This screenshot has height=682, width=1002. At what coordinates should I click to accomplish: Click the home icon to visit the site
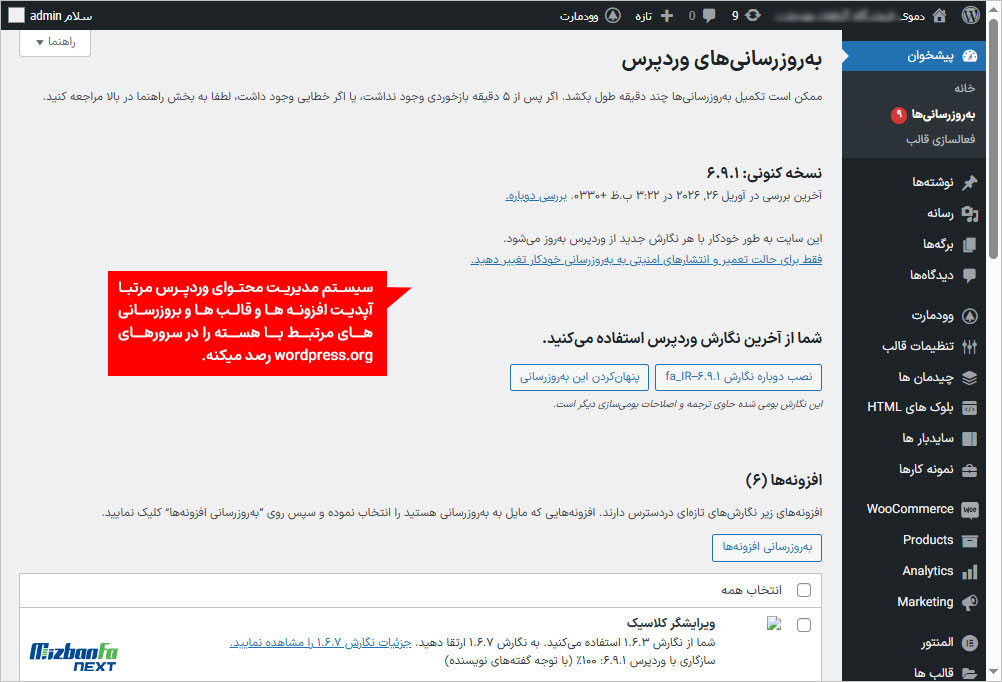(x=938, y=15)
